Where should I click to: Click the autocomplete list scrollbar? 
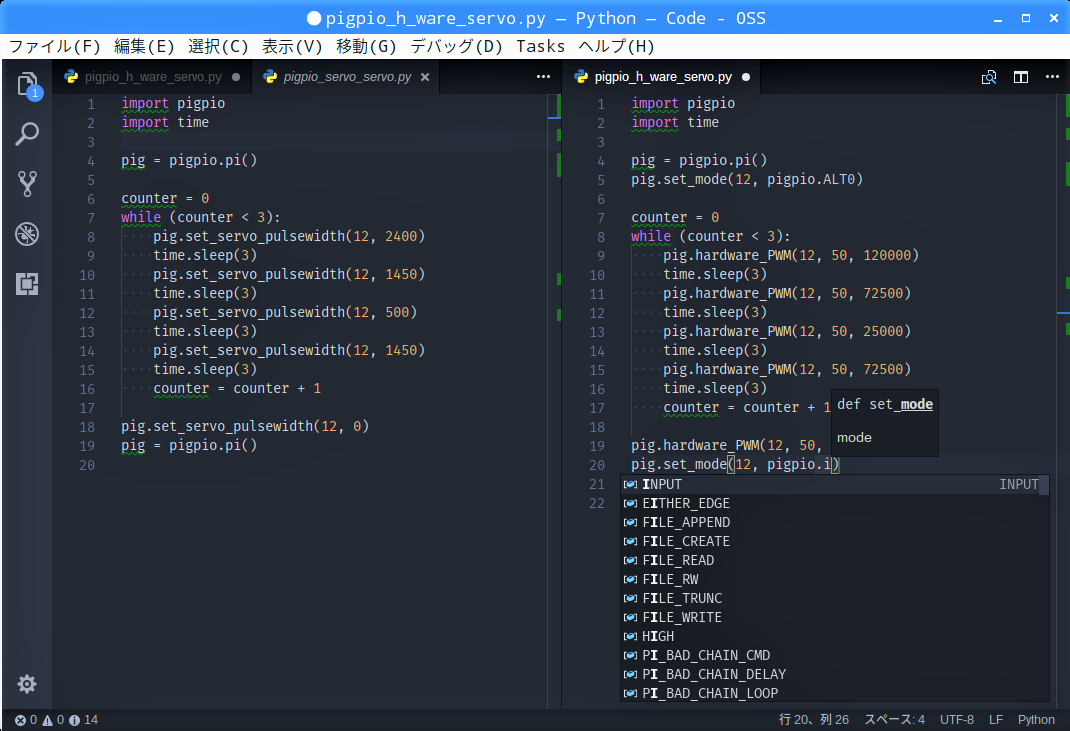point(1044,485)
